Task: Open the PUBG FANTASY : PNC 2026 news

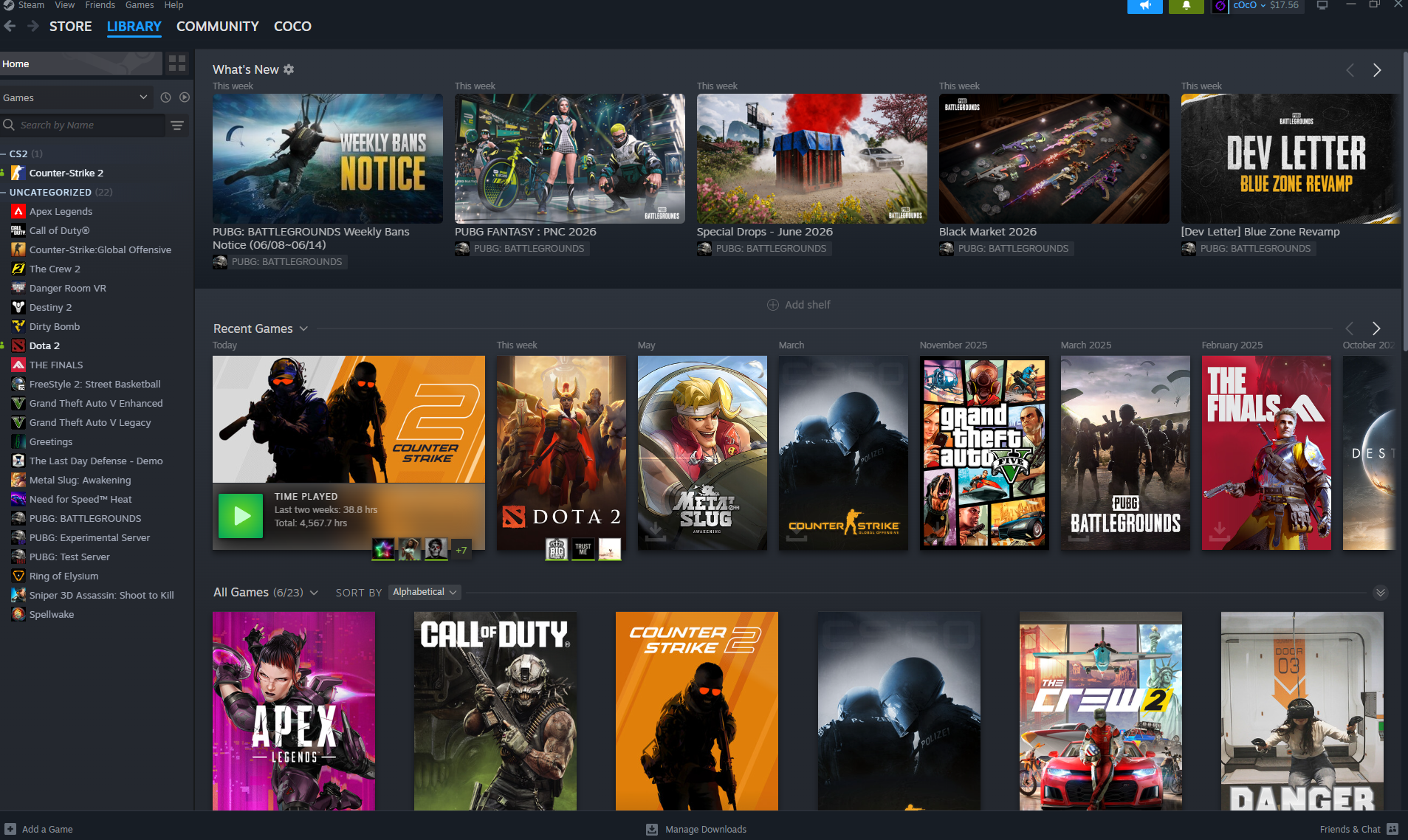Action: [x=570, y=159]
